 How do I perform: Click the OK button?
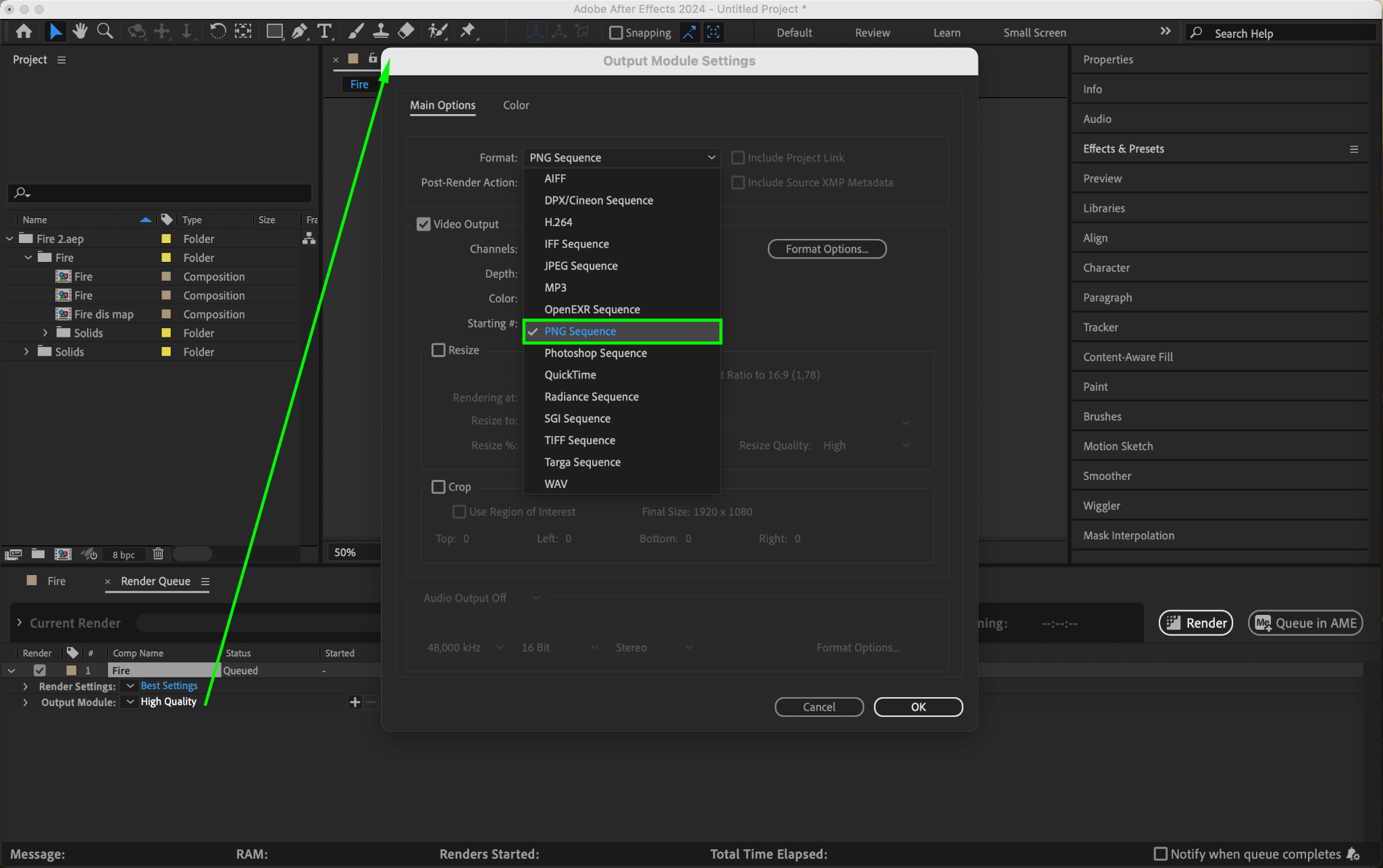point(918,707)
